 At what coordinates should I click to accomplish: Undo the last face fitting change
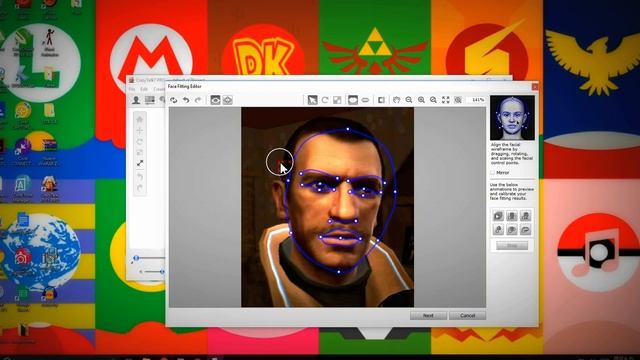[186, 100]
